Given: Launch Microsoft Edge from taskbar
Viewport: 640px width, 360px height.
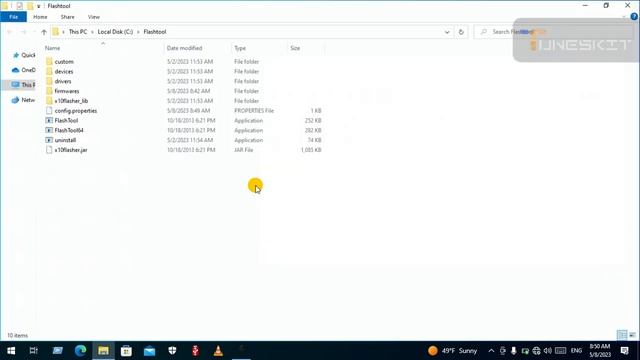Looking at the screenshot, I should pos(80,351).
